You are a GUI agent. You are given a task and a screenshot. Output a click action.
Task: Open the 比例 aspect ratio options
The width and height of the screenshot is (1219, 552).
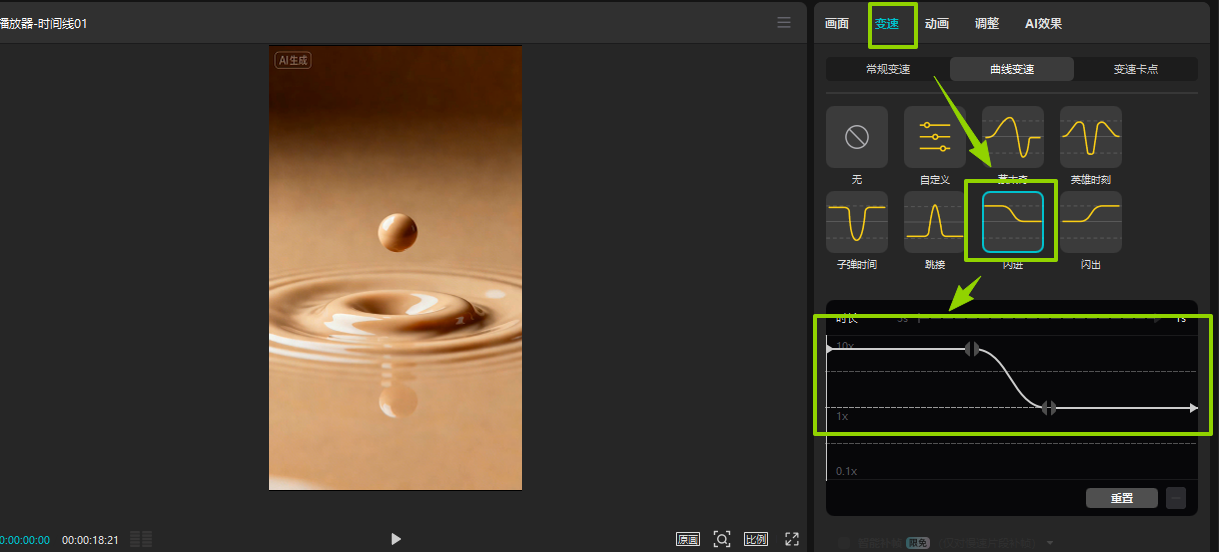click(x=755, y=539)
